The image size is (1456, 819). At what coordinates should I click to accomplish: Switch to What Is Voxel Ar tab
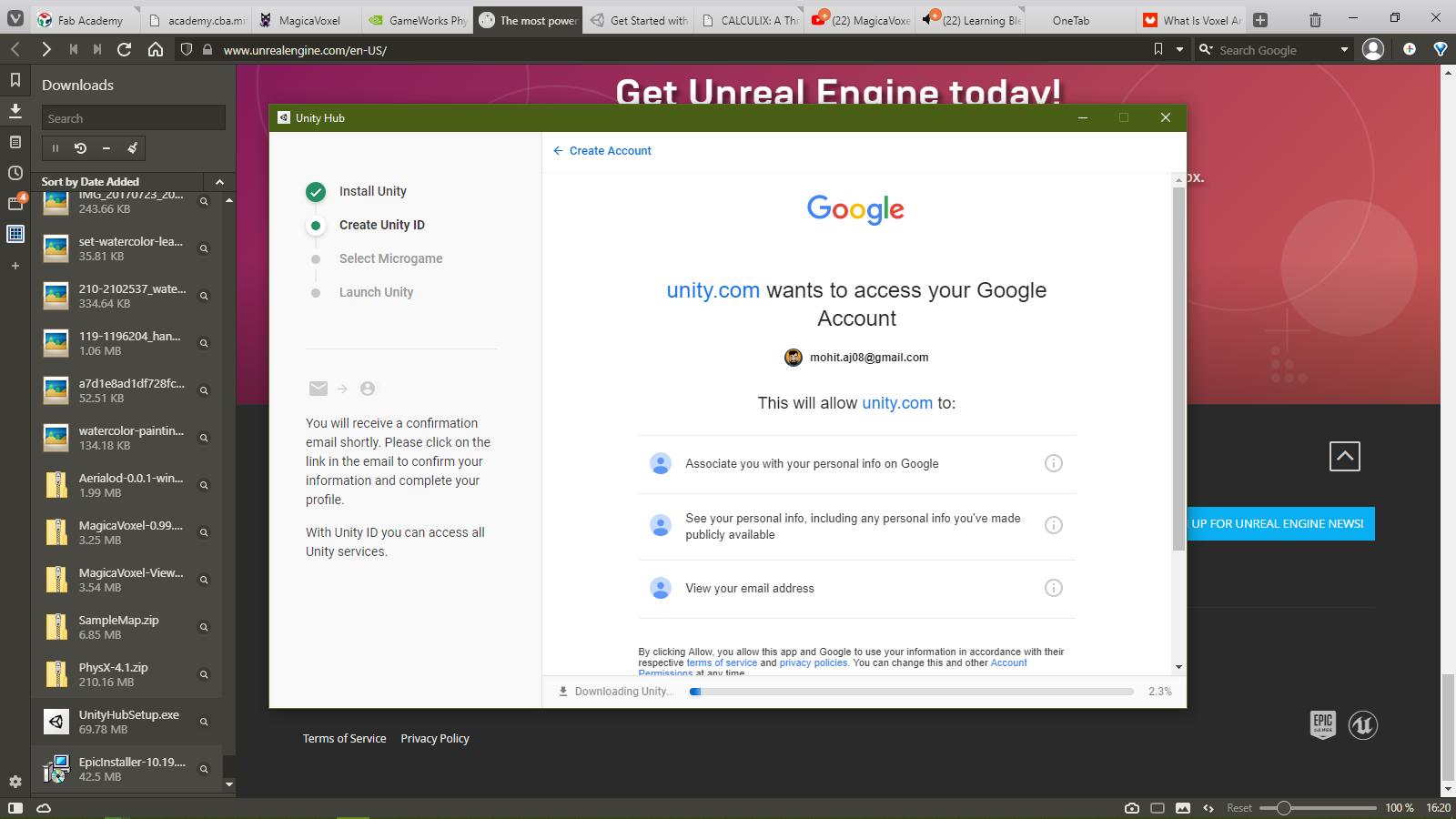[1191, 20]
